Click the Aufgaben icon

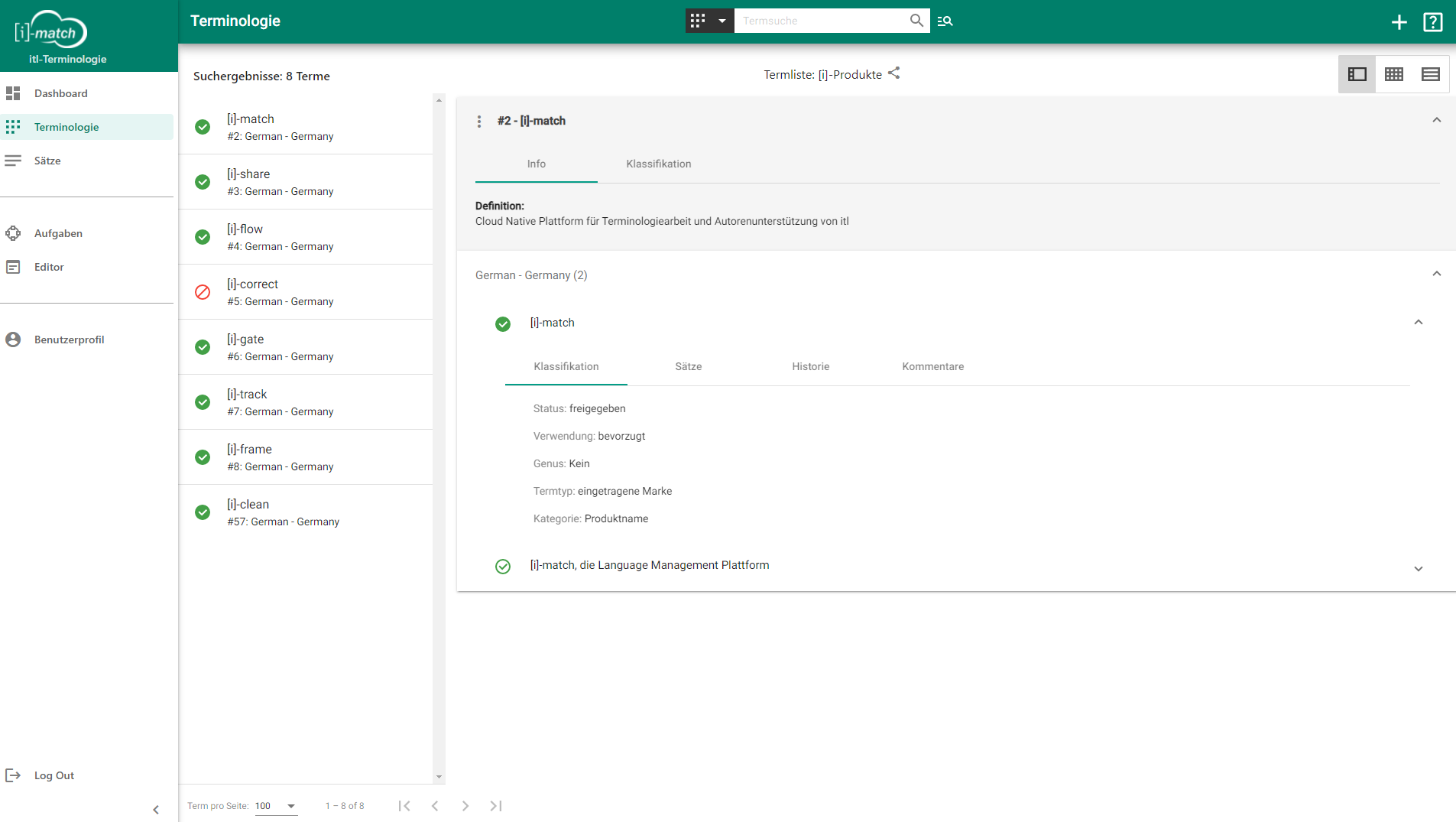pyautogui.click(x=13, y=233)
